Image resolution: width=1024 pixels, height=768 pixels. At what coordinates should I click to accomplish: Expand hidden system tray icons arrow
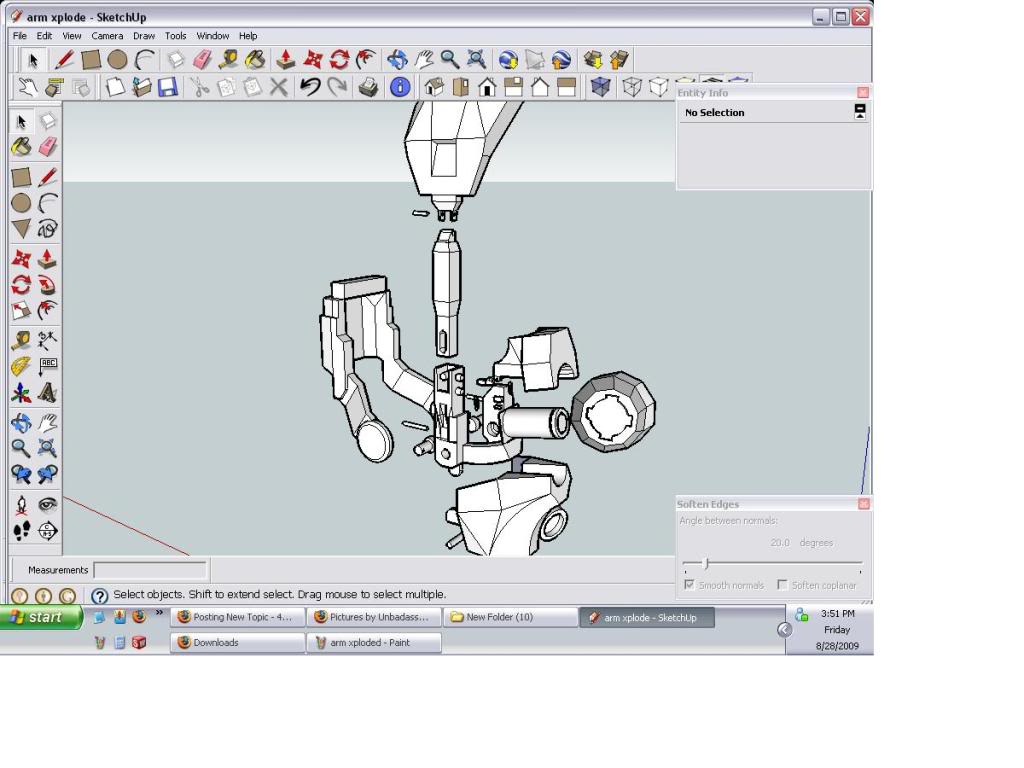pos(784,629)
